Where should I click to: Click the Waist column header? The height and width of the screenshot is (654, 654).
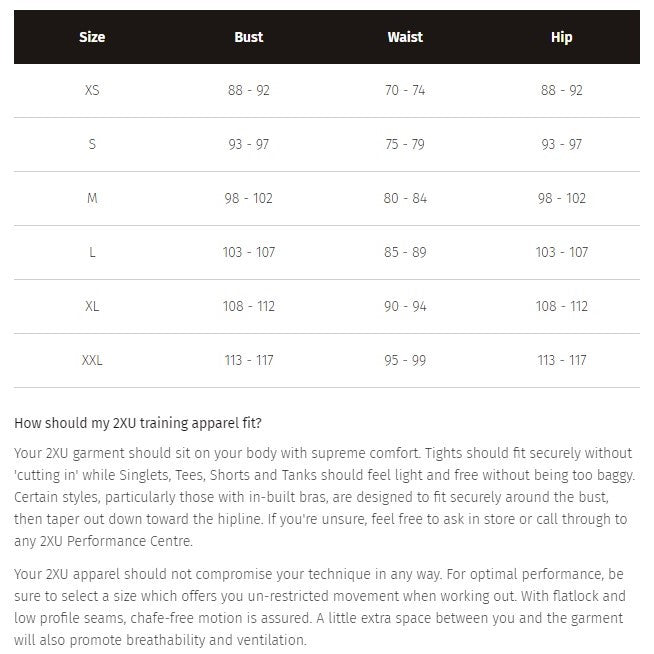point(405,37)
